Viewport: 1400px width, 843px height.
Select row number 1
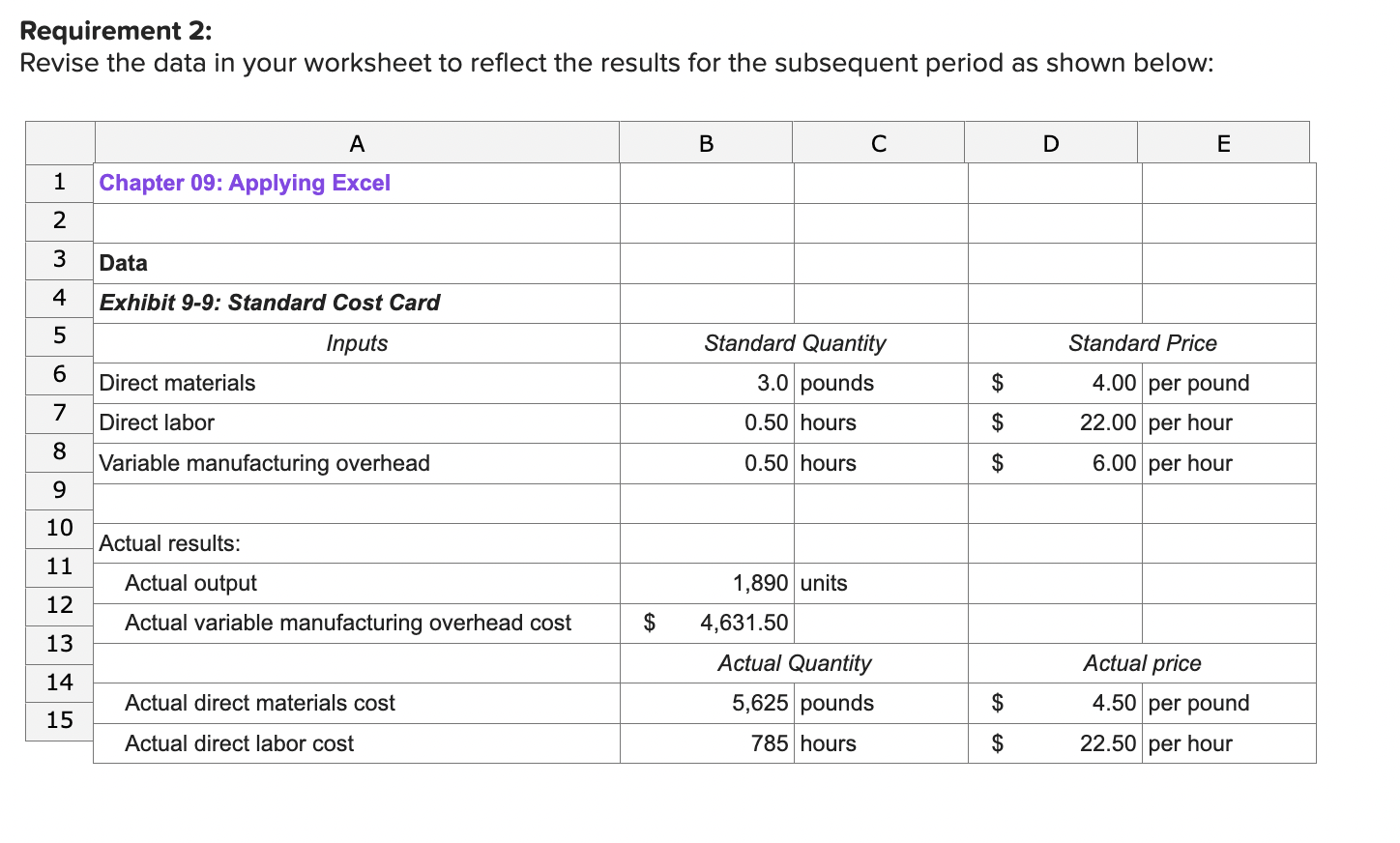pyautogui.click(x=58, y=182)
